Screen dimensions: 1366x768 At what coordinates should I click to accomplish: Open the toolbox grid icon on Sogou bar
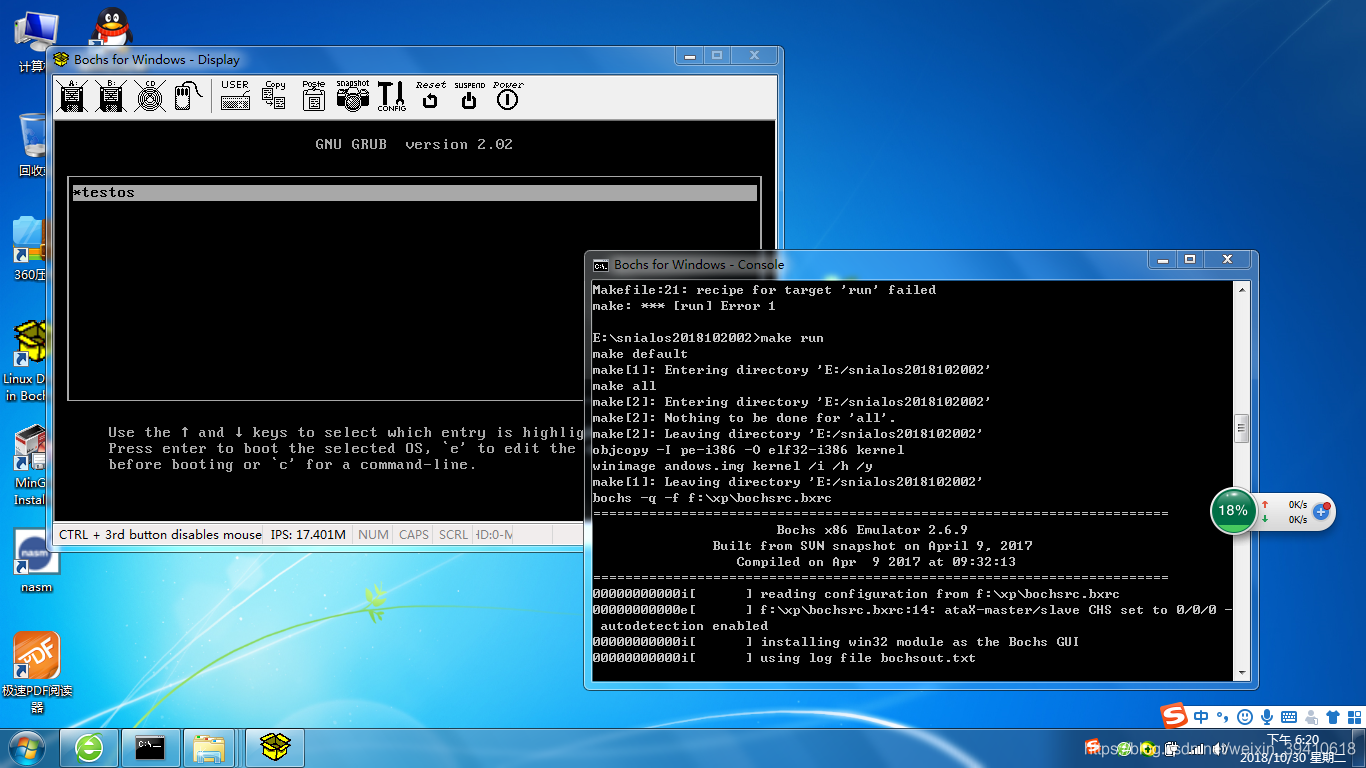(x=1354, y=717)
